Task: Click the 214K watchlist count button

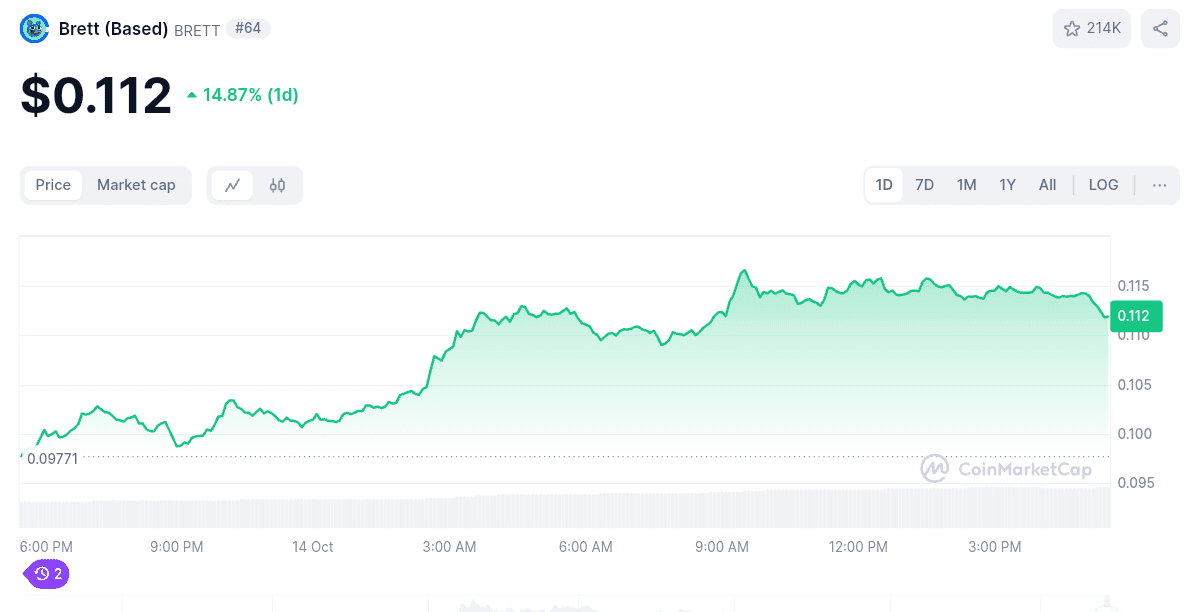Action: pos(1091,28)
